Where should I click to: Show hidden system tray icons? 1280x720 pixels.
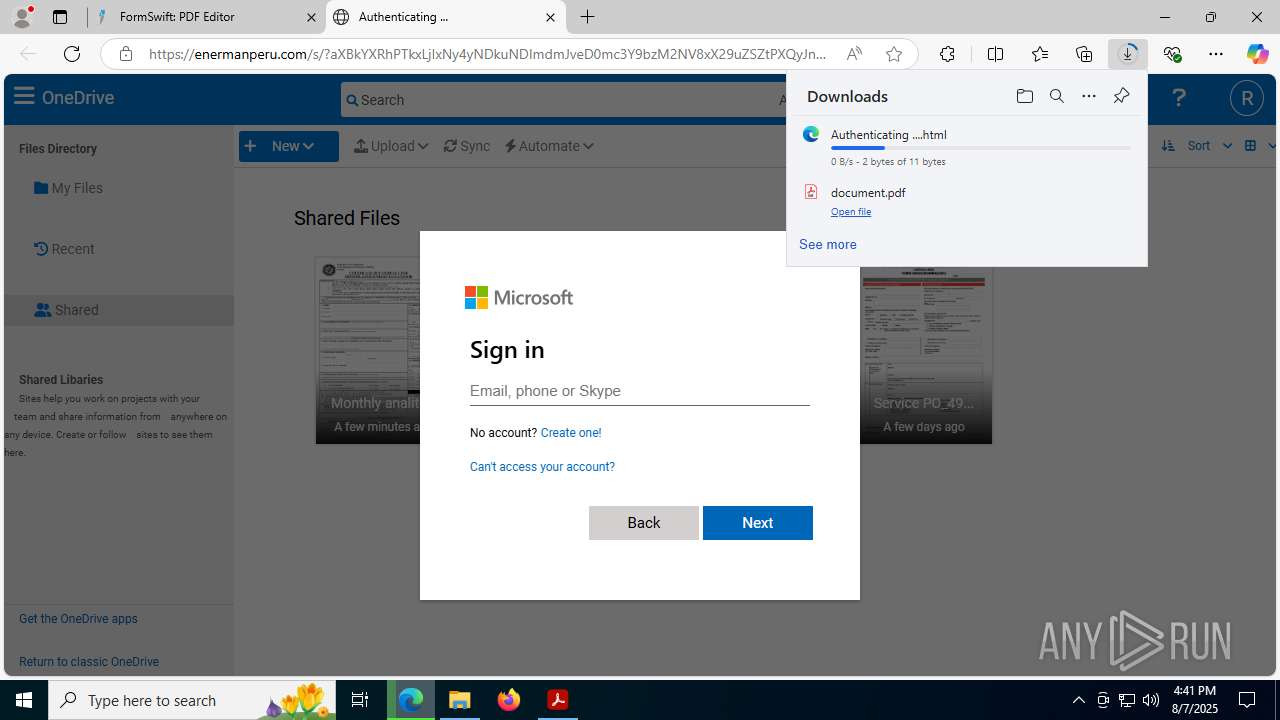1078,700
